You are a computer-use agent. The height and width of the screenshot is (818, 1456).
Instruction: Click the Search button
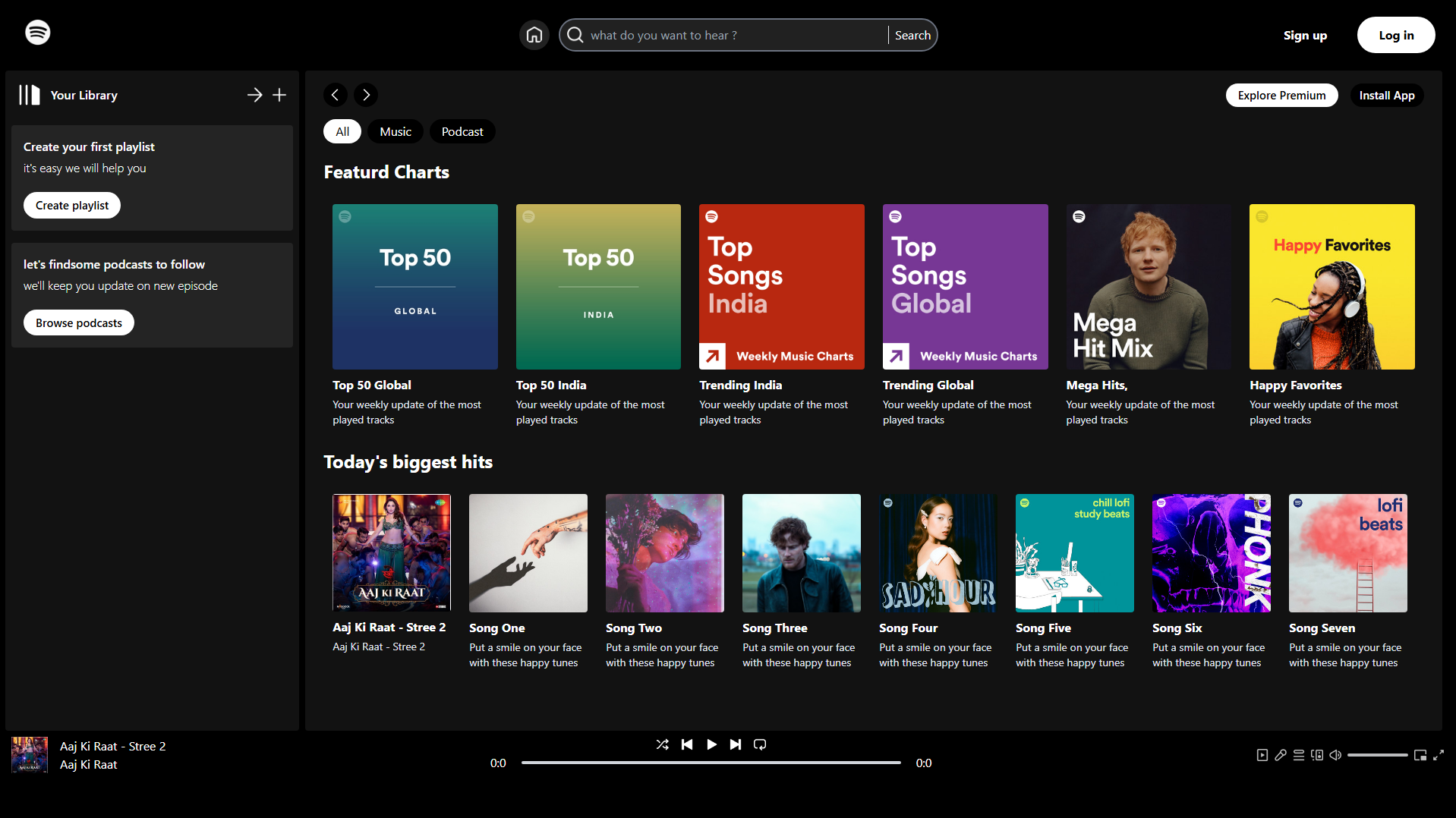(x=912, y=35)
